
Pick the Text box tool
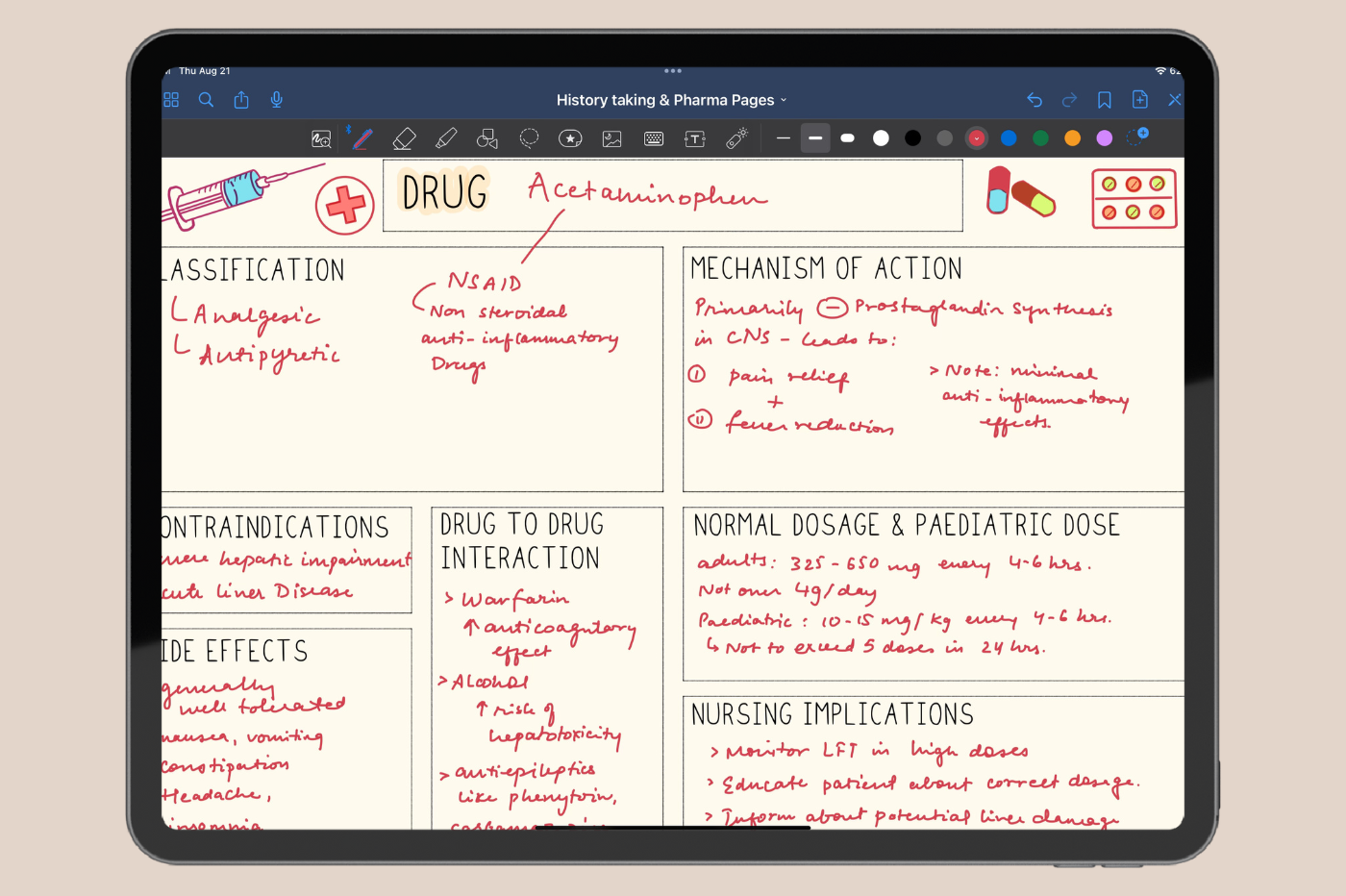click(695, 139)
